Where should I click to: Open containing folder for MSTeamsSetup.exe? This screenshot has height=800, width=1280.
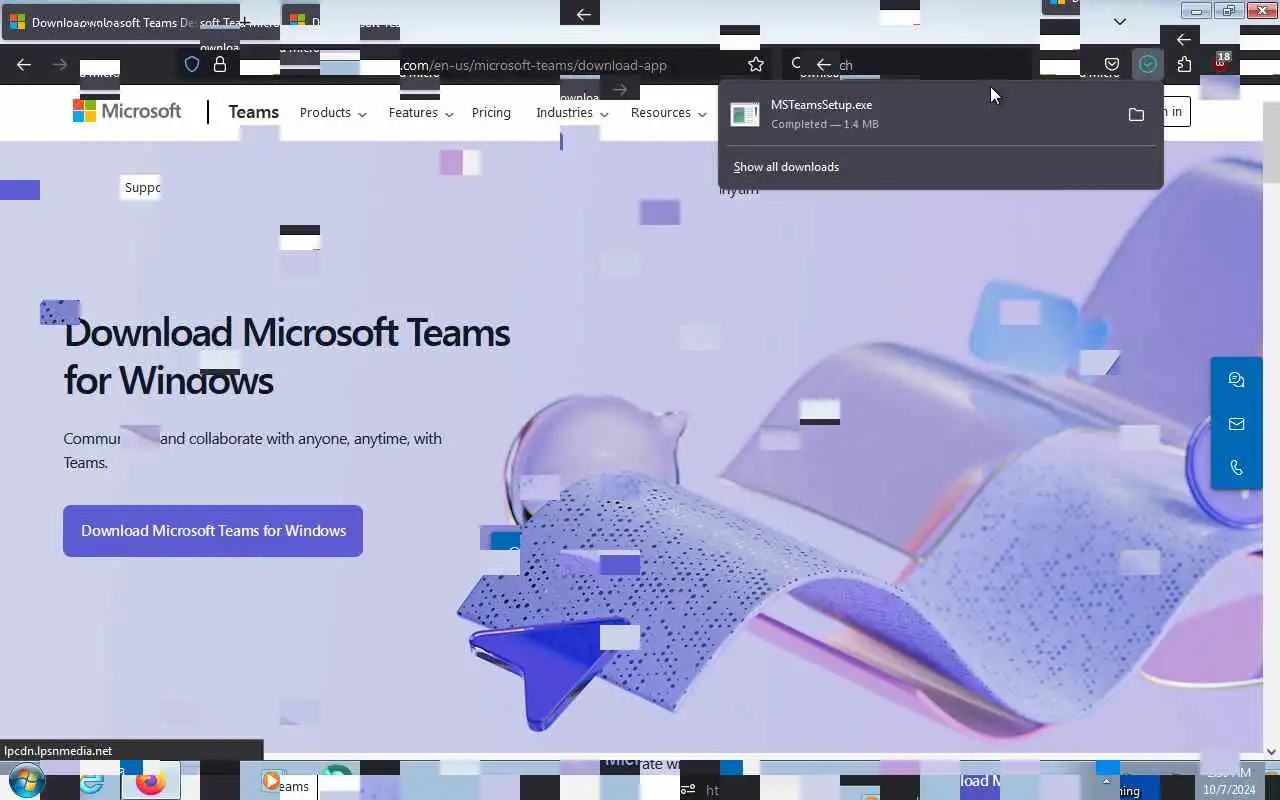click(x=1136, y=115)
